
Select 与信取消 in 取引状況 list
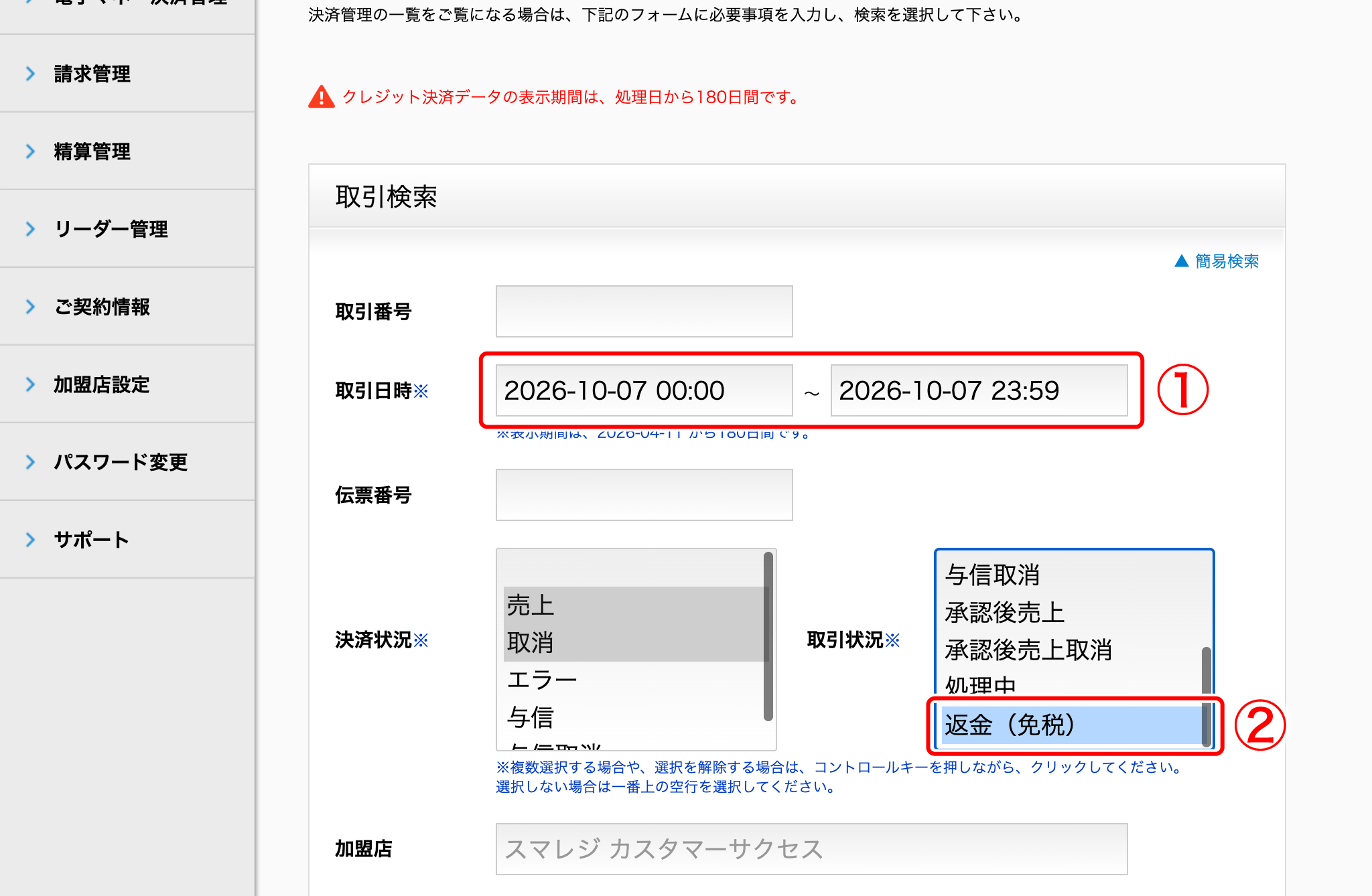pos(1072,575)
